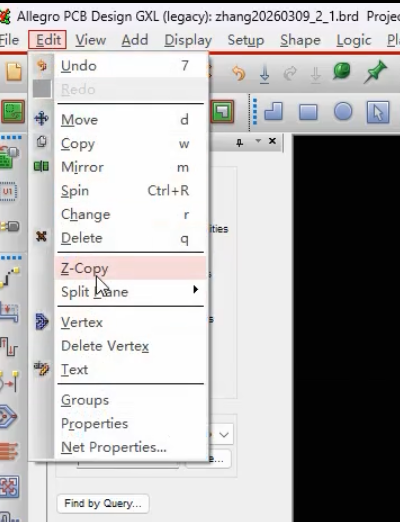
Task: Click the blue down-arrow toolbar icon
Action: pyautogui.click(x=264, y=74)
